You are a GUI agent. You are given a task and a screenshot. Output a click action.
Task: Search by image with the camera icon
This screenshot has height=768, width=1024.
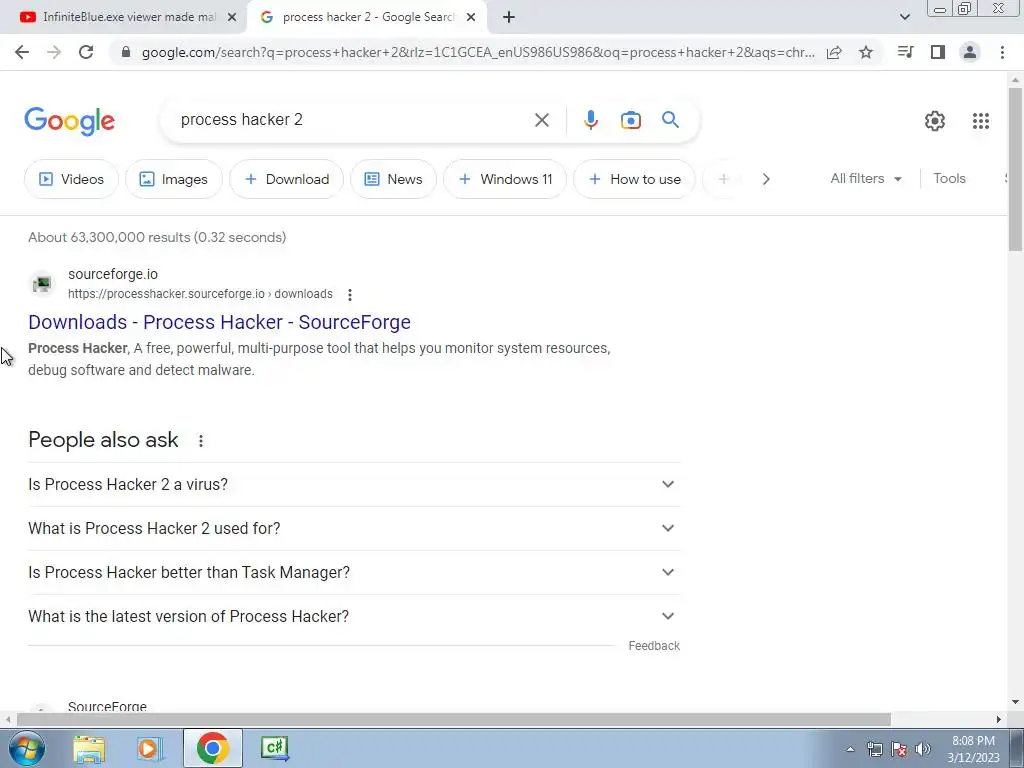click(631, 120)
